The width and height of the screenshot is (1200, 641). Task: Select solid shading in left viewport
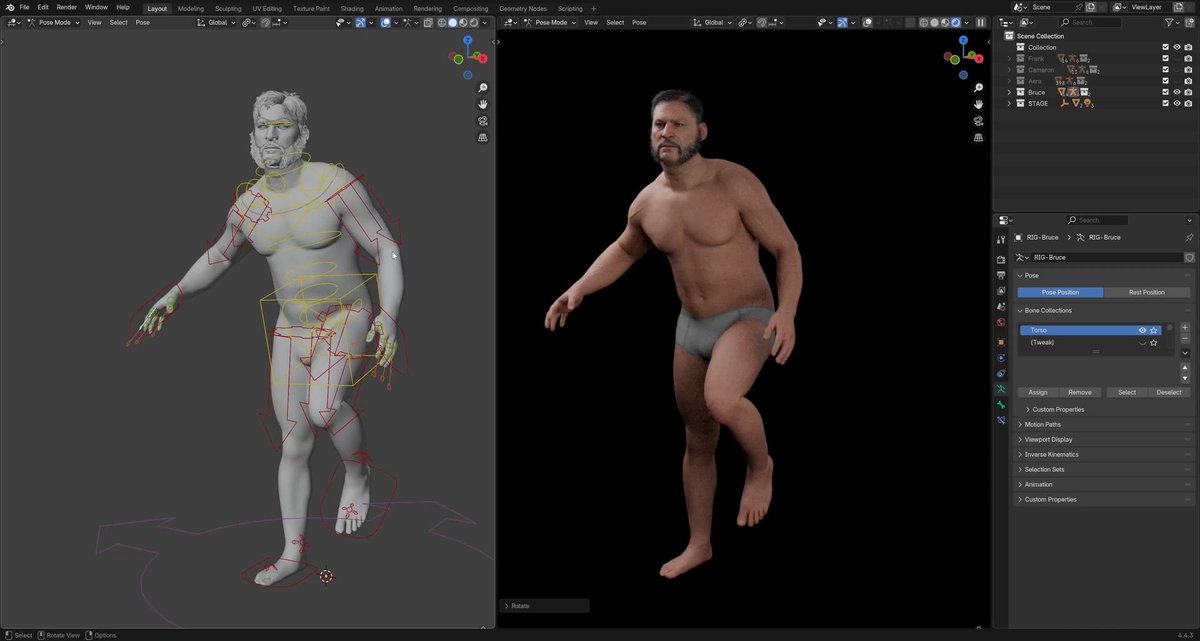453,22
